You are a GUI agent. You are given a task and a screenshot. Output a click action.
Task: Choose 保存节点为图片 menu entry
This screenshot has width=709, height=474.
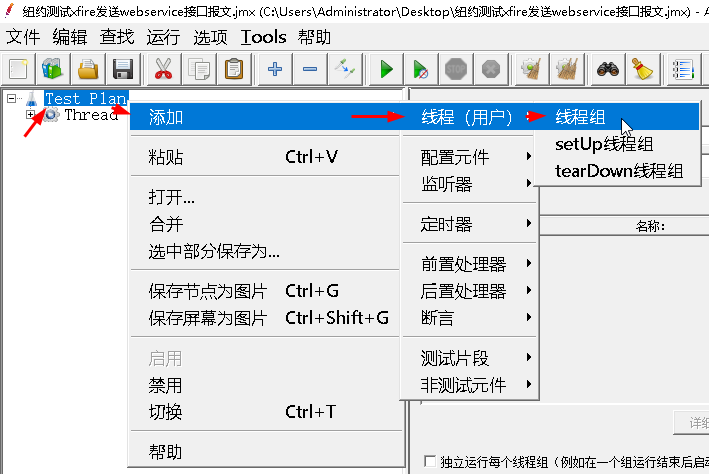pos(265,291)
